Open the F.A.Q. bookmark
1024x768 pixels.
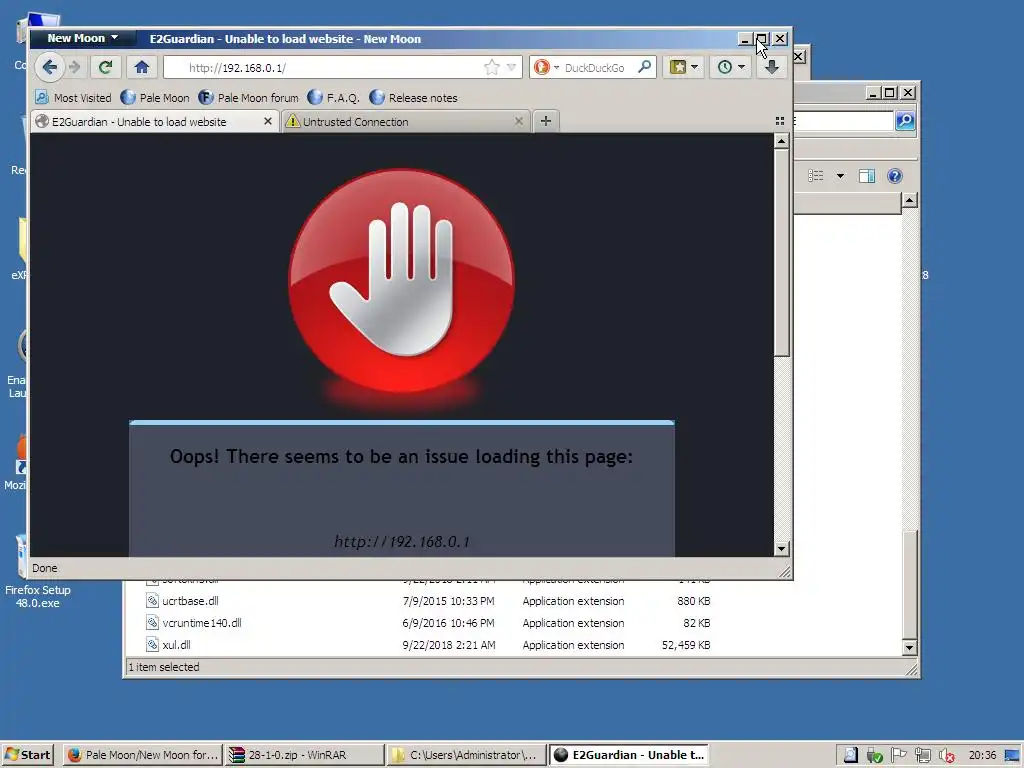point(334,98)
